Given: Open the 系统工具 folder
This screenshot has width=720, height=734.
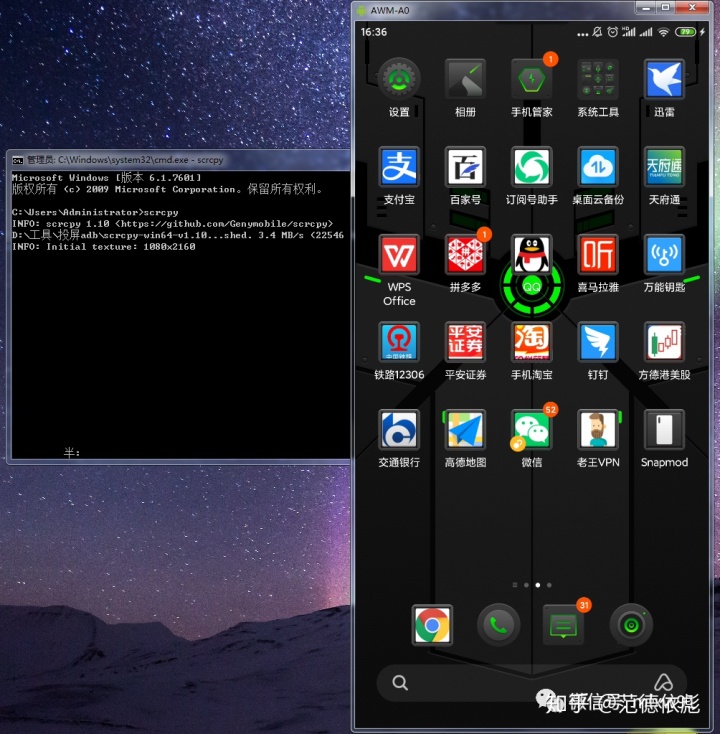Looking at the screenshot, I should point(598,79).
